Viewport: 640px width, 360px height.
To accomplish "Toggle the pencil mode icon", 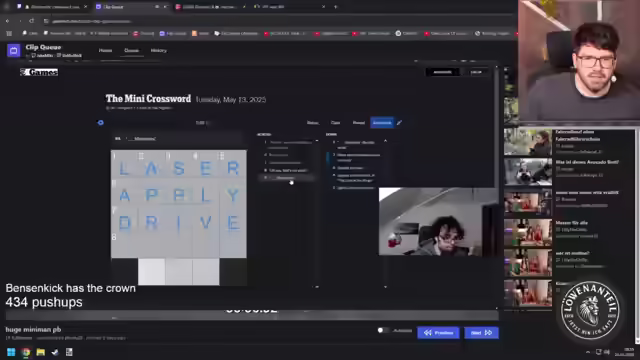I will pyautogui.click(x=399, y=122).
